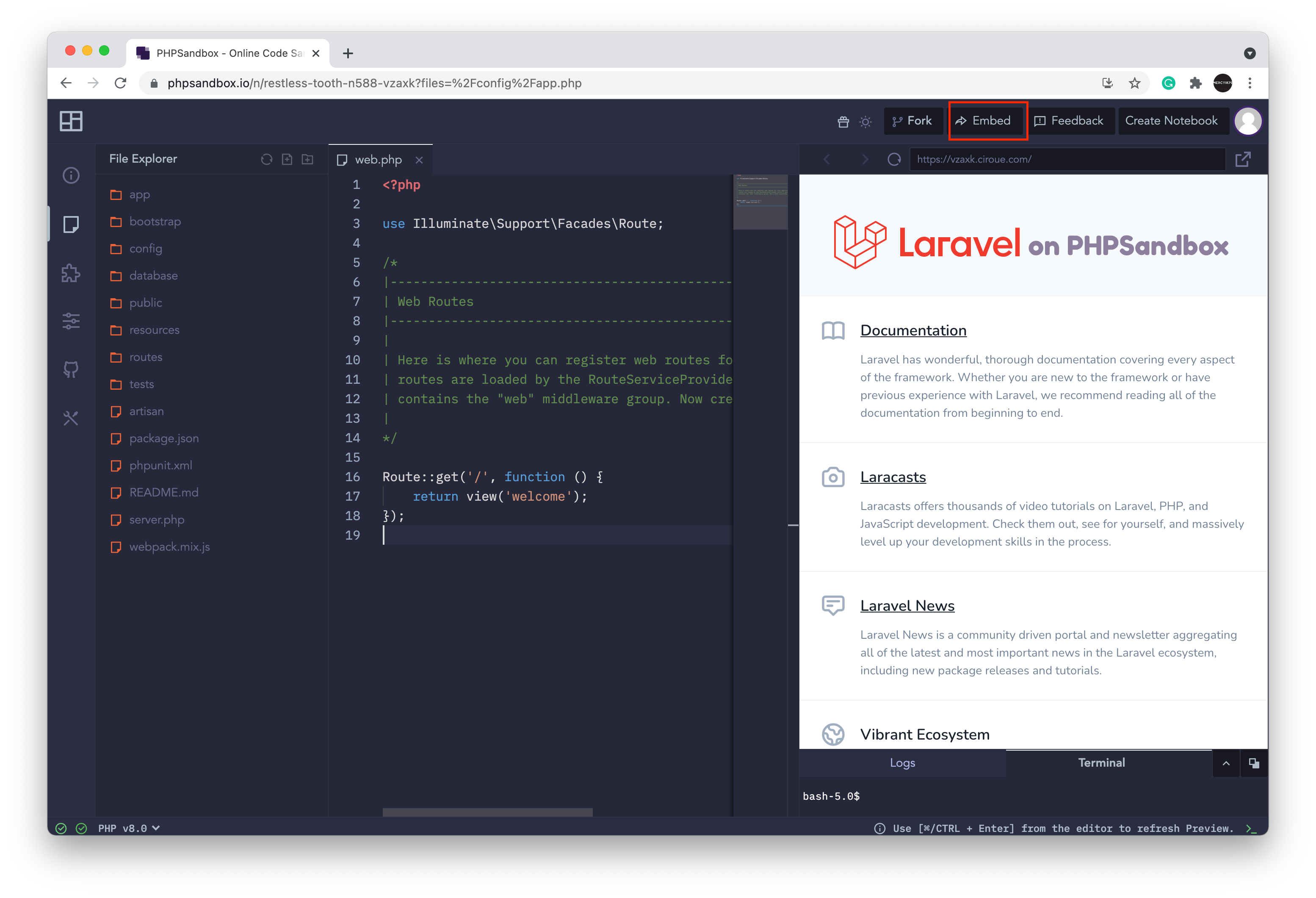
Task: Select the Logs tab at bottom
Action: coord(902,762)
